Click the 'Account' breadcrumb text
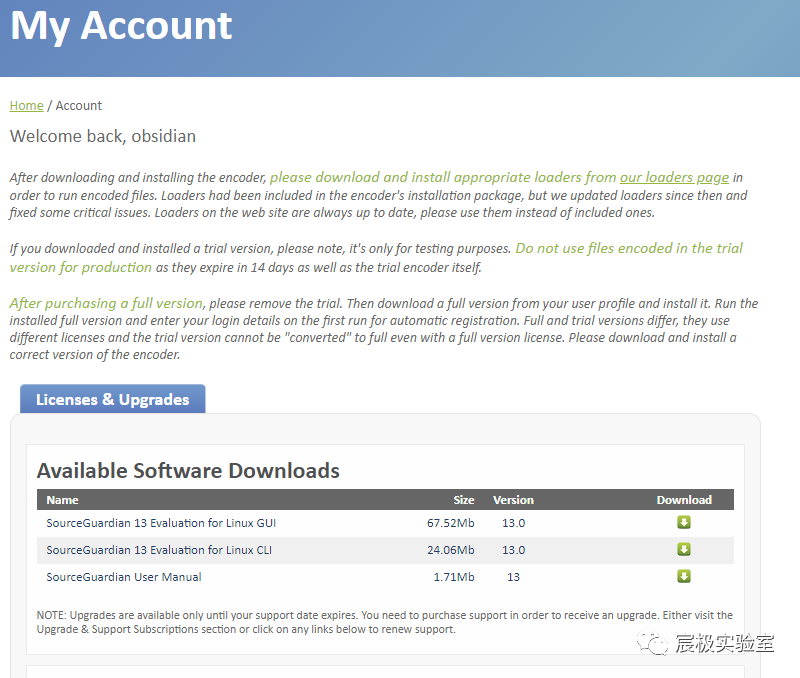Screen dimensions: 800x678 coord(79,106)
